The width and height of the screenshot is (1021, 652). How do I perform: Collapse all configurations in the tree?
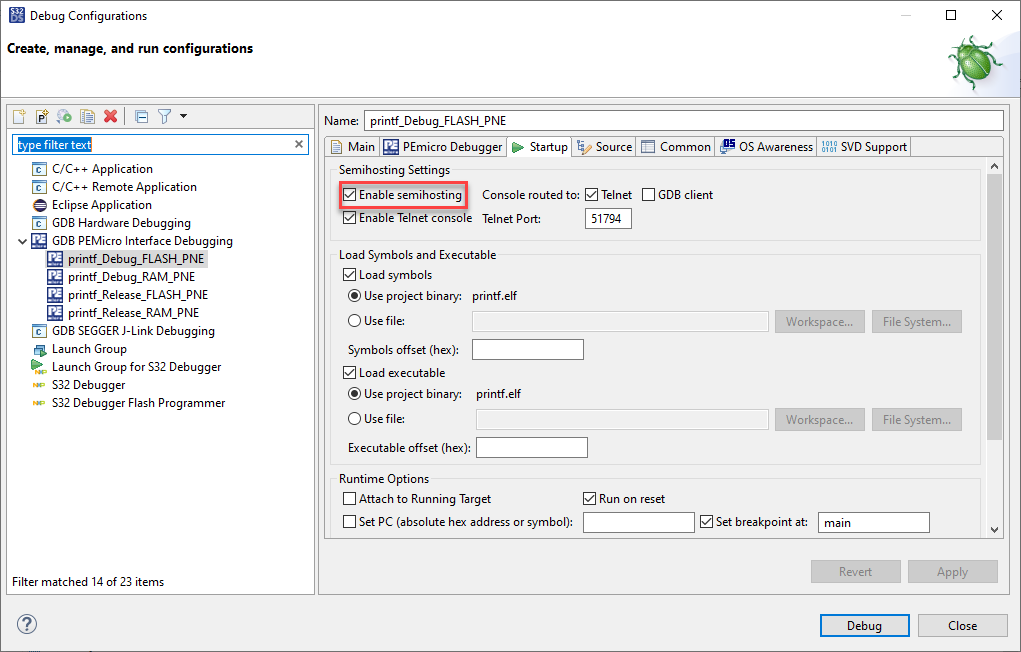(x=141, y=116)
